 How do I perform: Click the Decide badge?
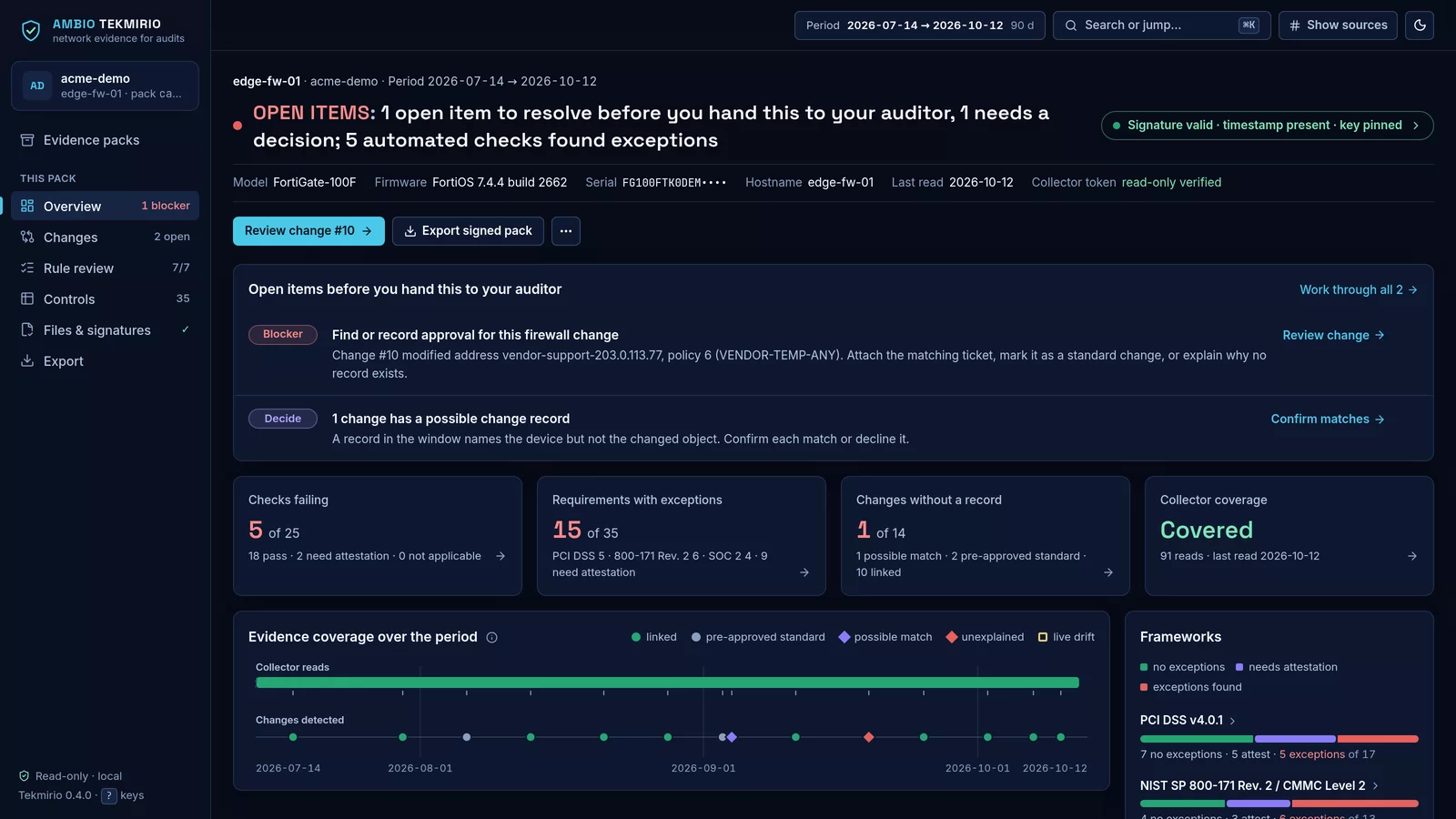283,419
